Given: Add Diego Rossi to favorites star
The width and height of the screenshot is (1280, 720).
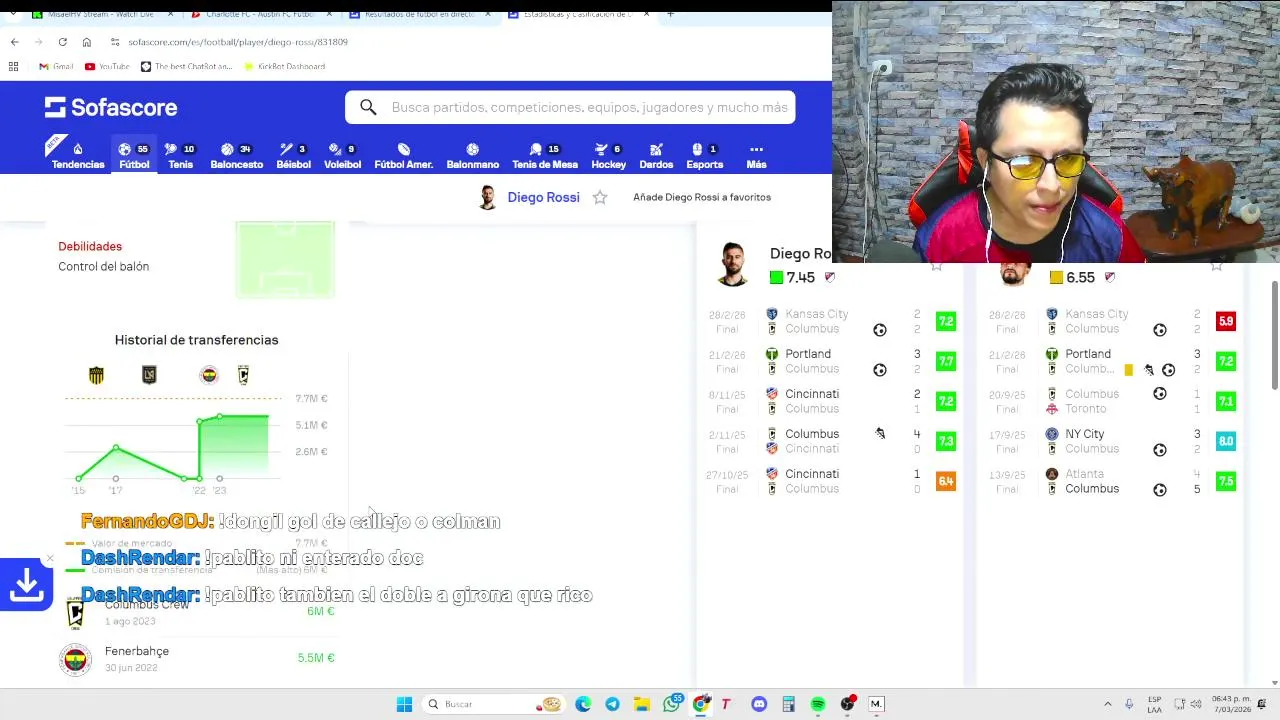Looking at the screenshot, I should [x=600, y=197].
